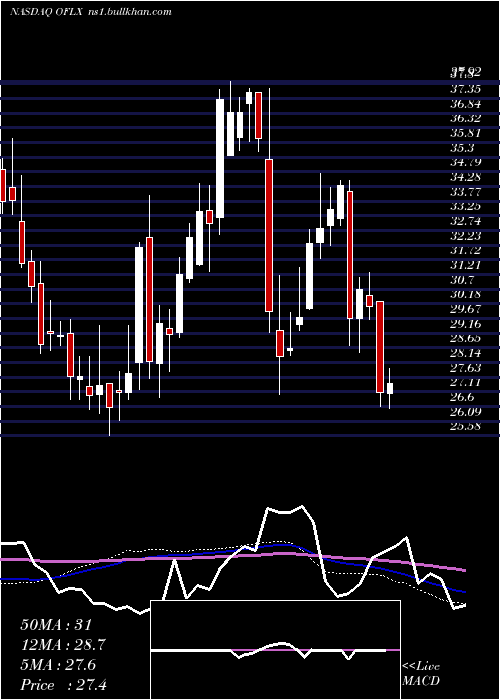Image resolution: width=500 pixels, height=700 pixels.
Task: Click the 36.84 price axis label
Action: (465, 104)
